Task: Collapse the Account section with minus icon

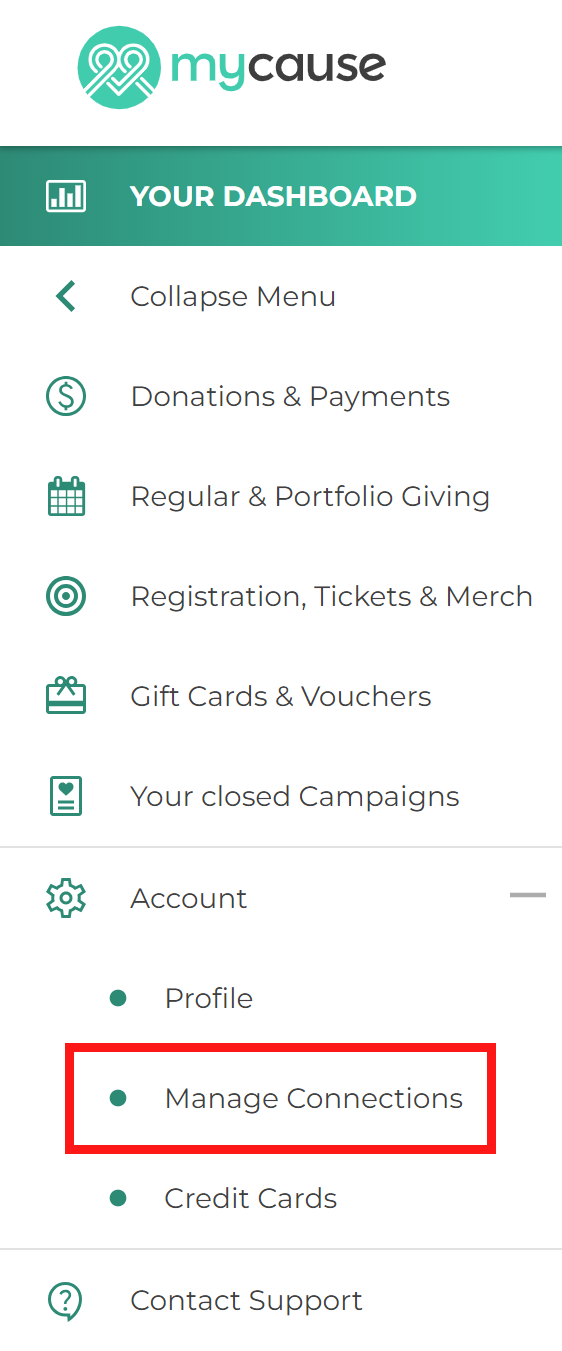Action: click(528, 895)
